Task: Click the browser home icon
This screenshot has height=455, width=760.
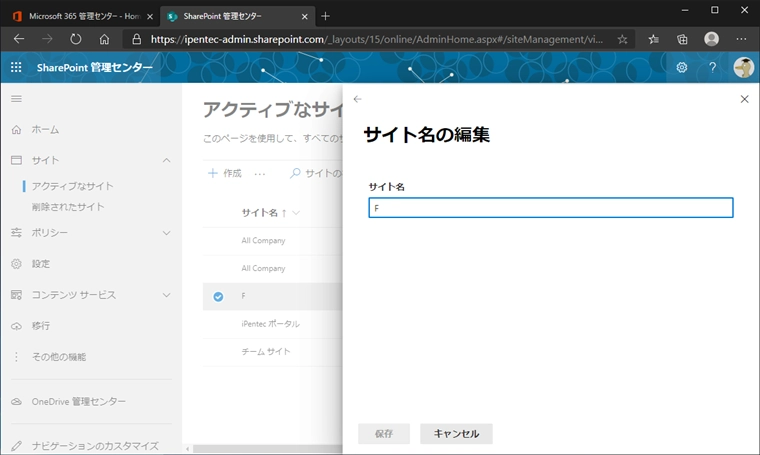Action: click(104, 39)
